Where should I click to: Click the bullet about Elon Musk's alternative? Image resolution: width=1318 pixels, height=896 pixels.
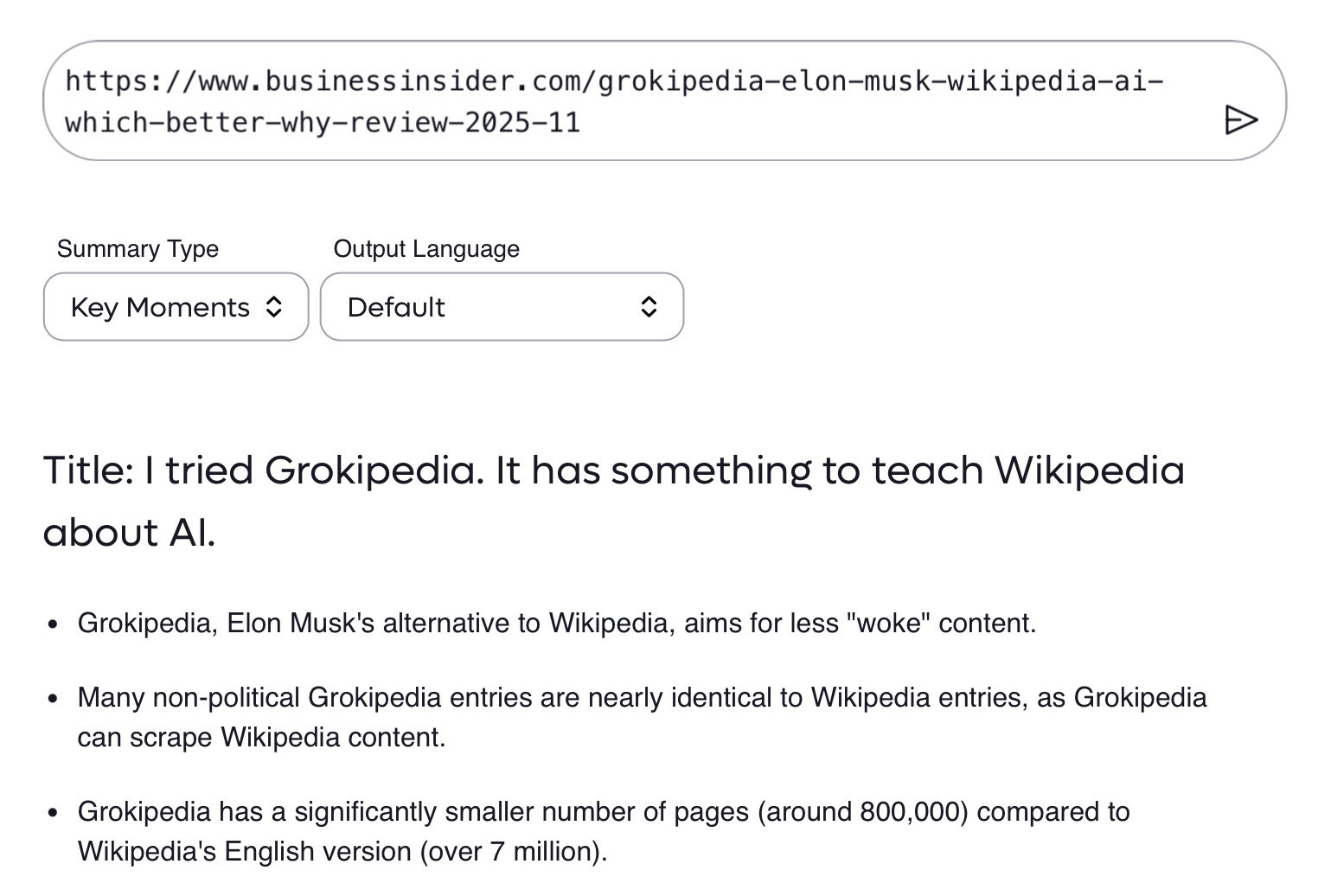pyautogui.click(x=557, y=624)
